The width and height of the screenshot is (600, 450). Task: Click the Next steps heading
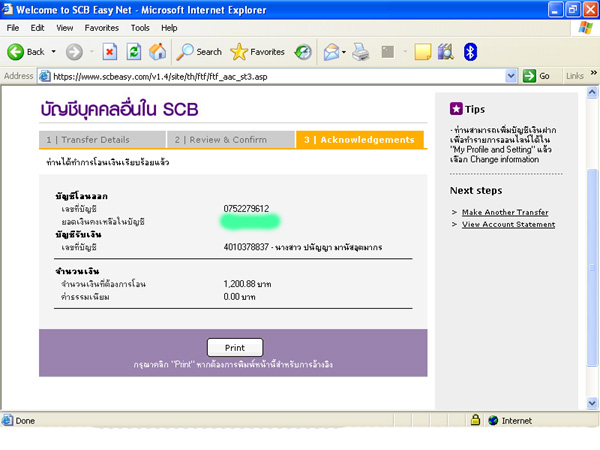pos(476,191)
